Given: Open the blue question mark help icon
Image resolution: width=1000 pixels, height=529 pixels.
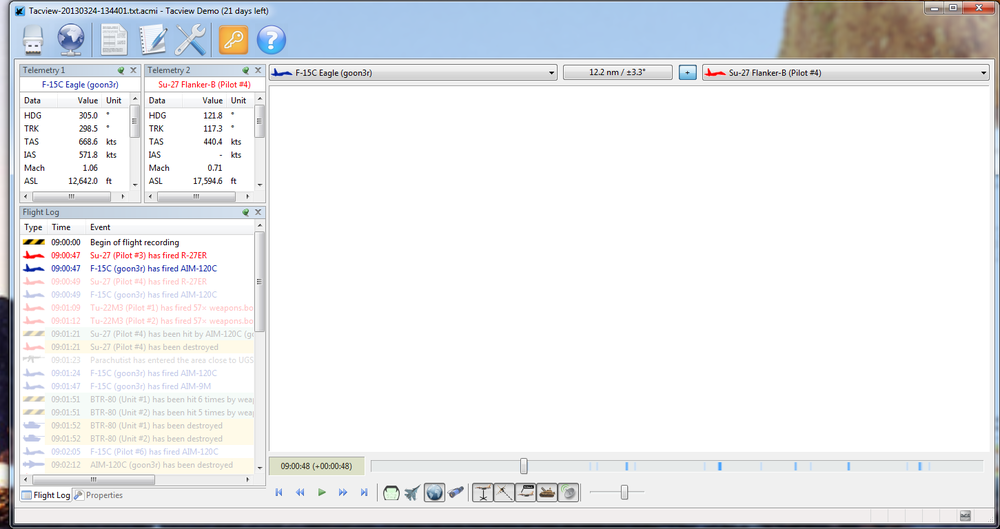Looking at the screenshot, I should pos(271,40).
